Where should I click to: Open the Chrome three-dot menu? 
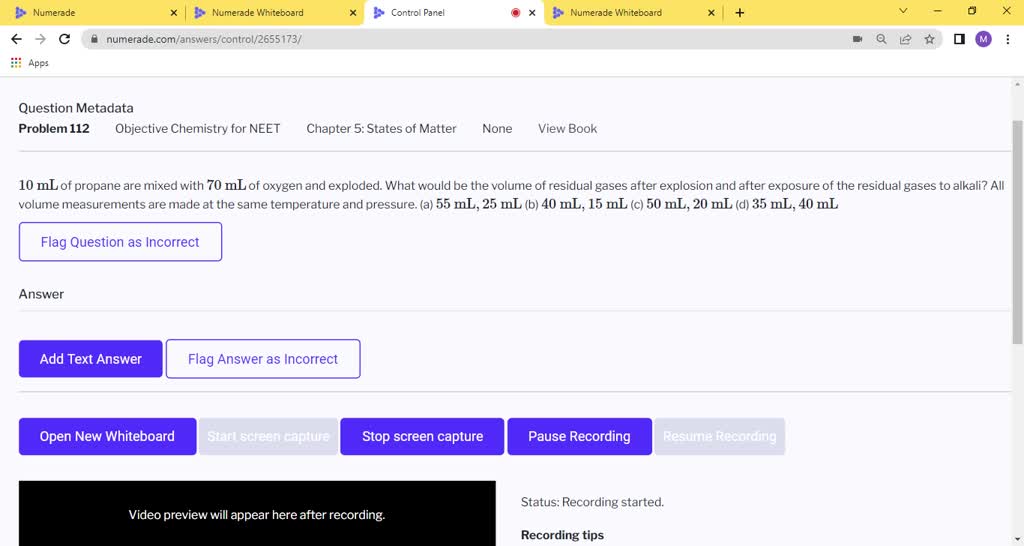click(1007, 39)
